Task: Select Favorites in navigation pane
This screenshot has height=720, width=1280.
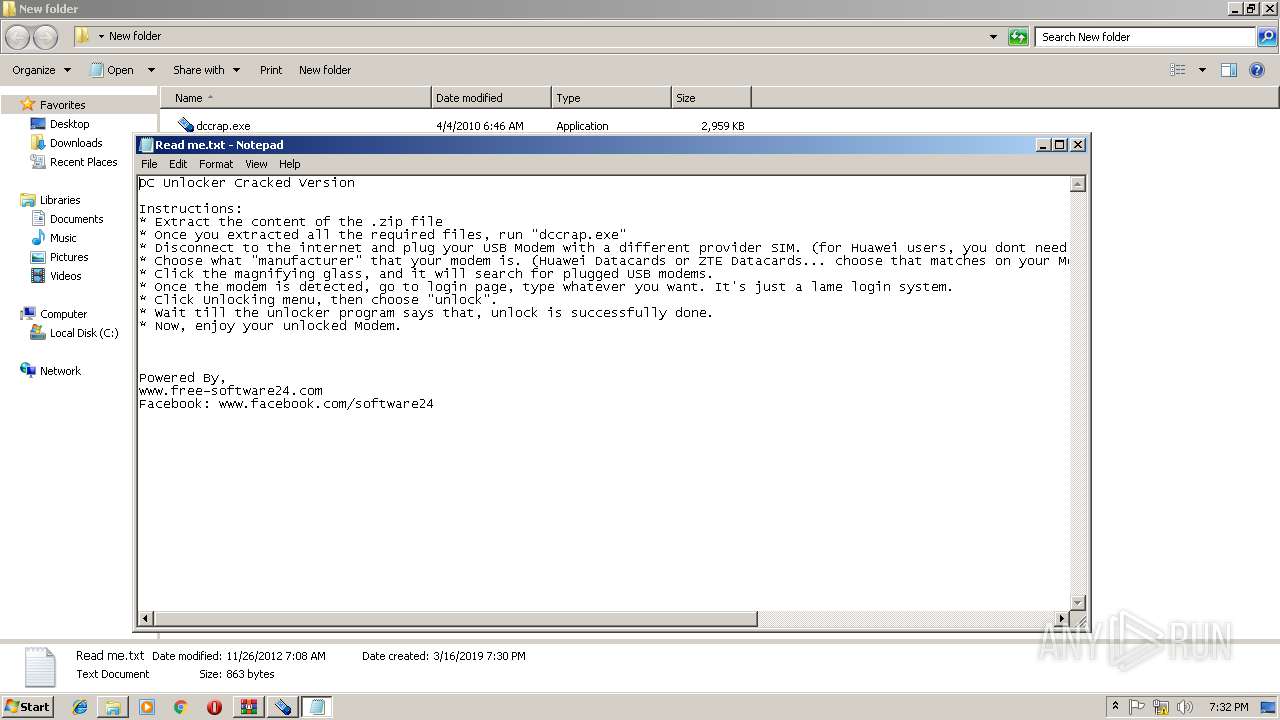Action: [62, 105]
